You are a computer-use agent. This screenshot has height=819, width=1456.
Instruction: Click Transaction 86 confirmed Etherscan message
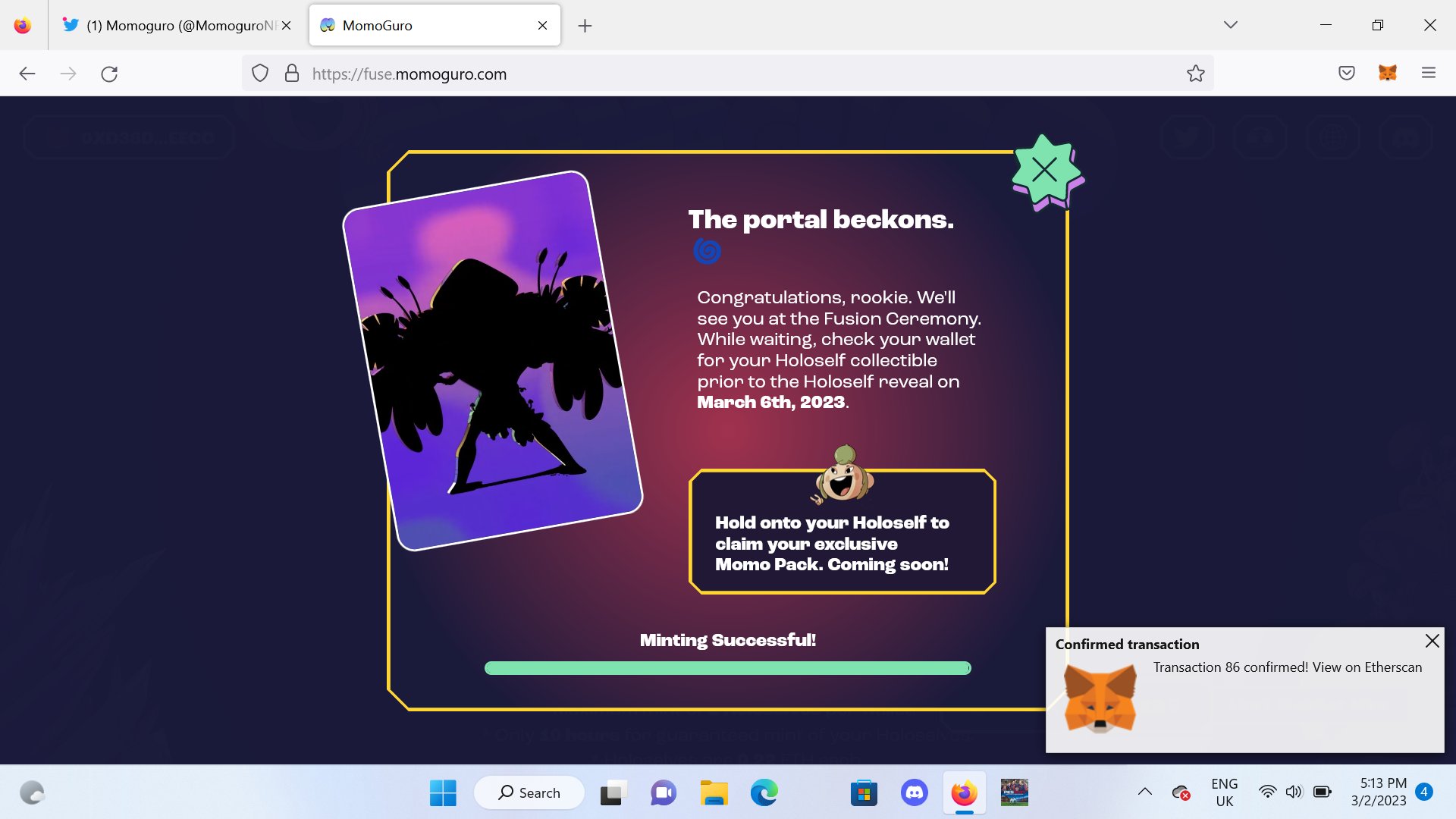click(1287, 667)
